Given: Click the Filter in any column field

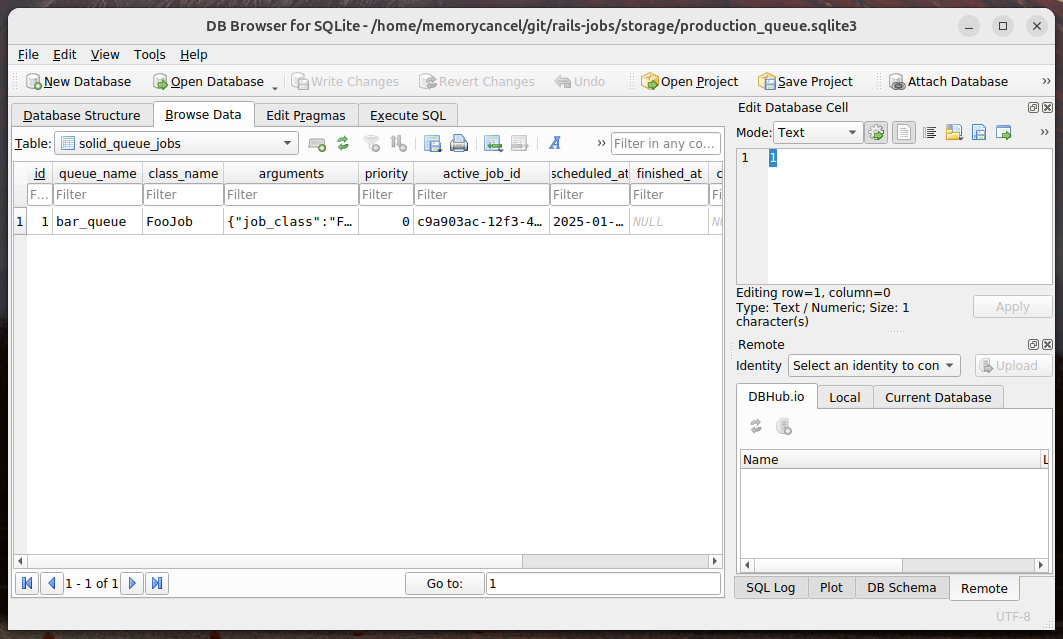Looking at the screenshot, I should point(665,144).
